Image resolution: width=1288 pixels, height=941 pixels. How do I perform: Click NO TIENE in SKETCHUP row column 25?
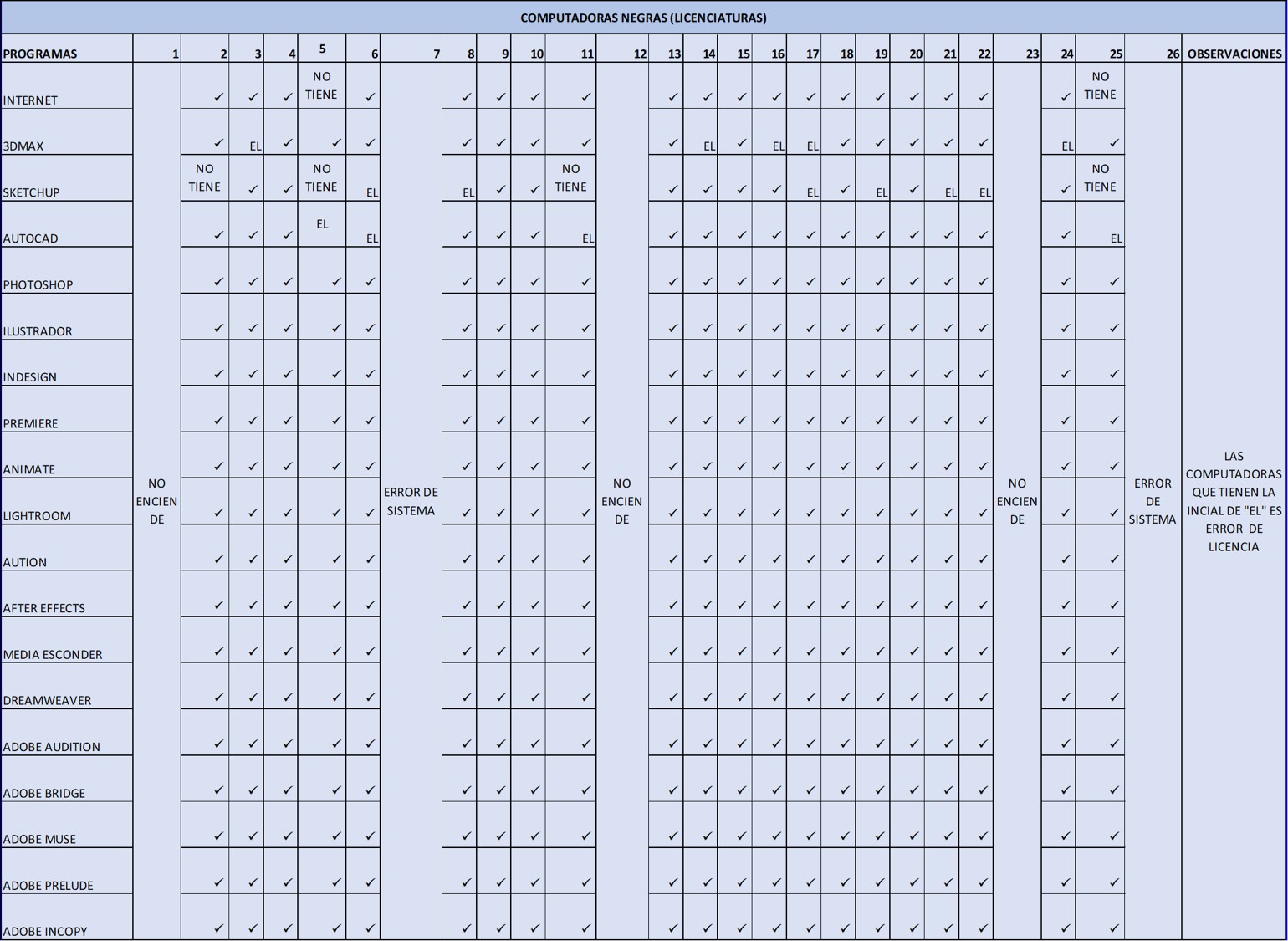coord(1100,178)
